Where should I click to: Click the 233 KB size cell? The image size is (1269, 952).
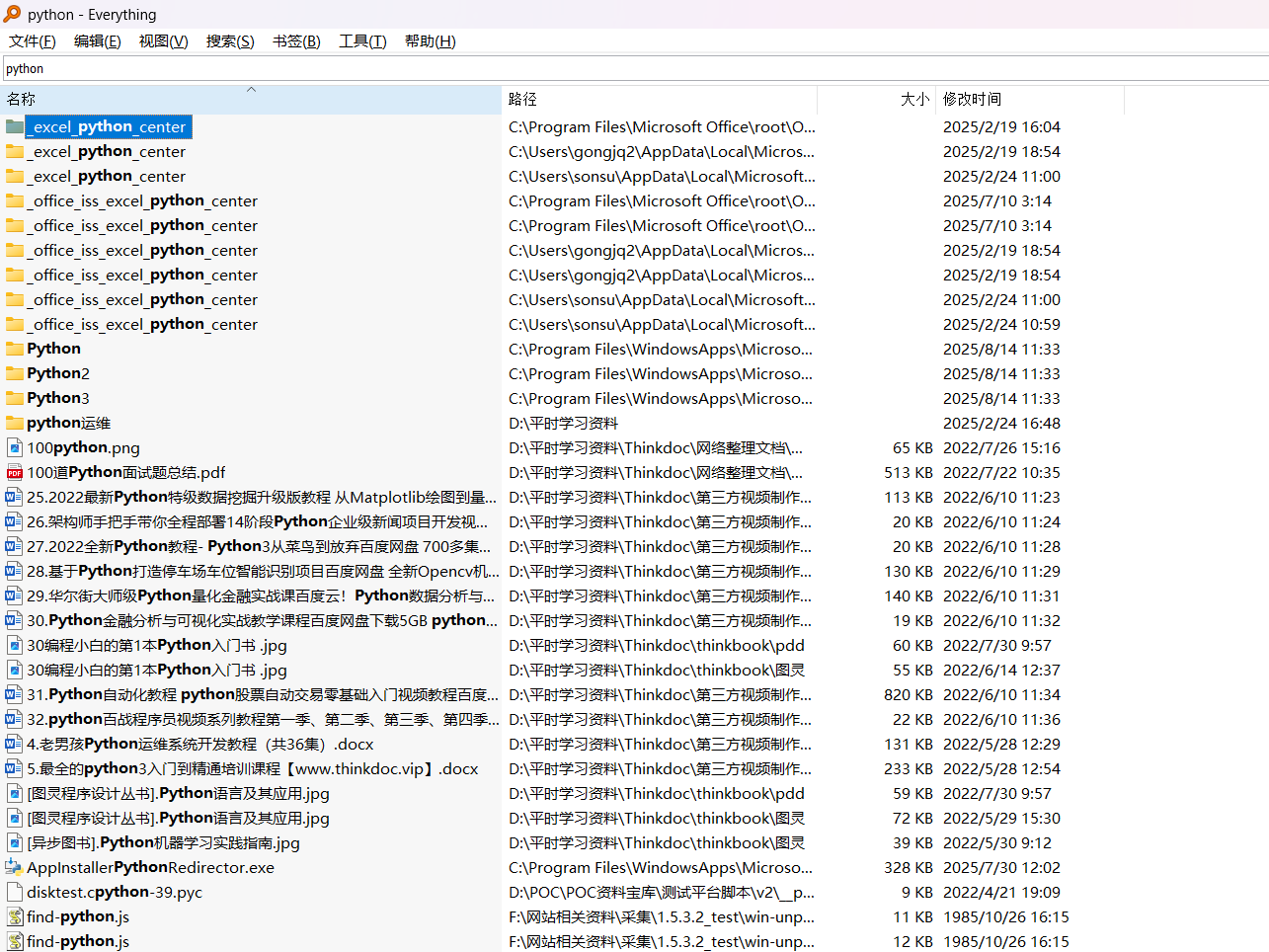coord(909,768)
